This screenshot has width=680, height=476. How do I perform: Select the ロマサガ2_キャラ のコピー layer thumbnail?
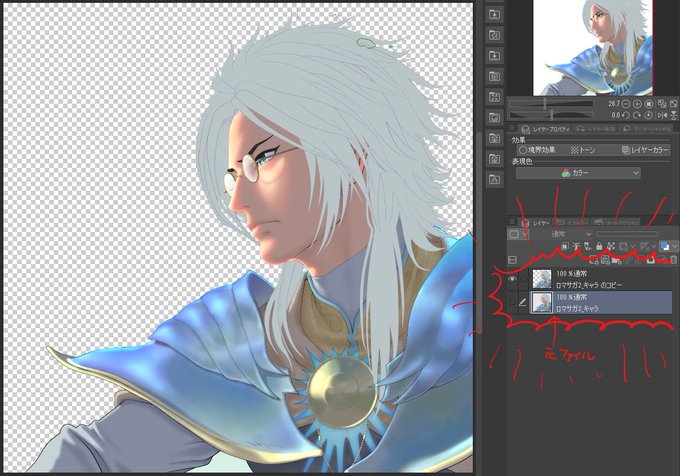point(542,279)
